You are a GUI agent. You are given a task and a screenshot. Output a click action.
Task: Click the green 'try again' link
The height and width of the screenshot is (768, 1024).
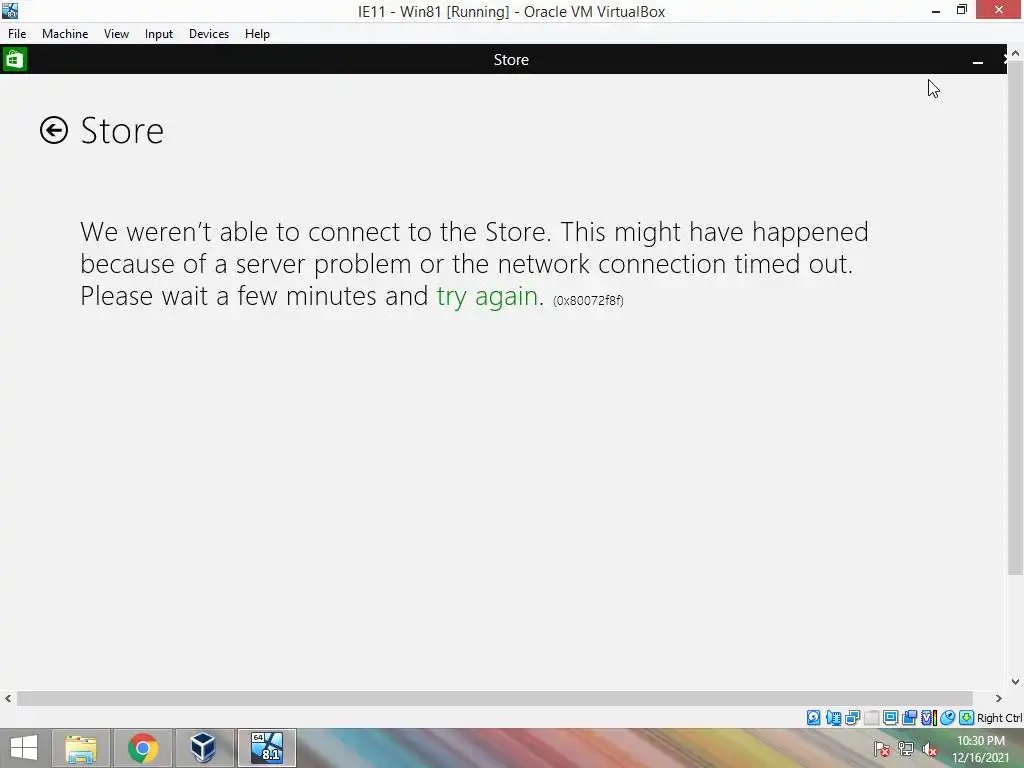(487, 296)
